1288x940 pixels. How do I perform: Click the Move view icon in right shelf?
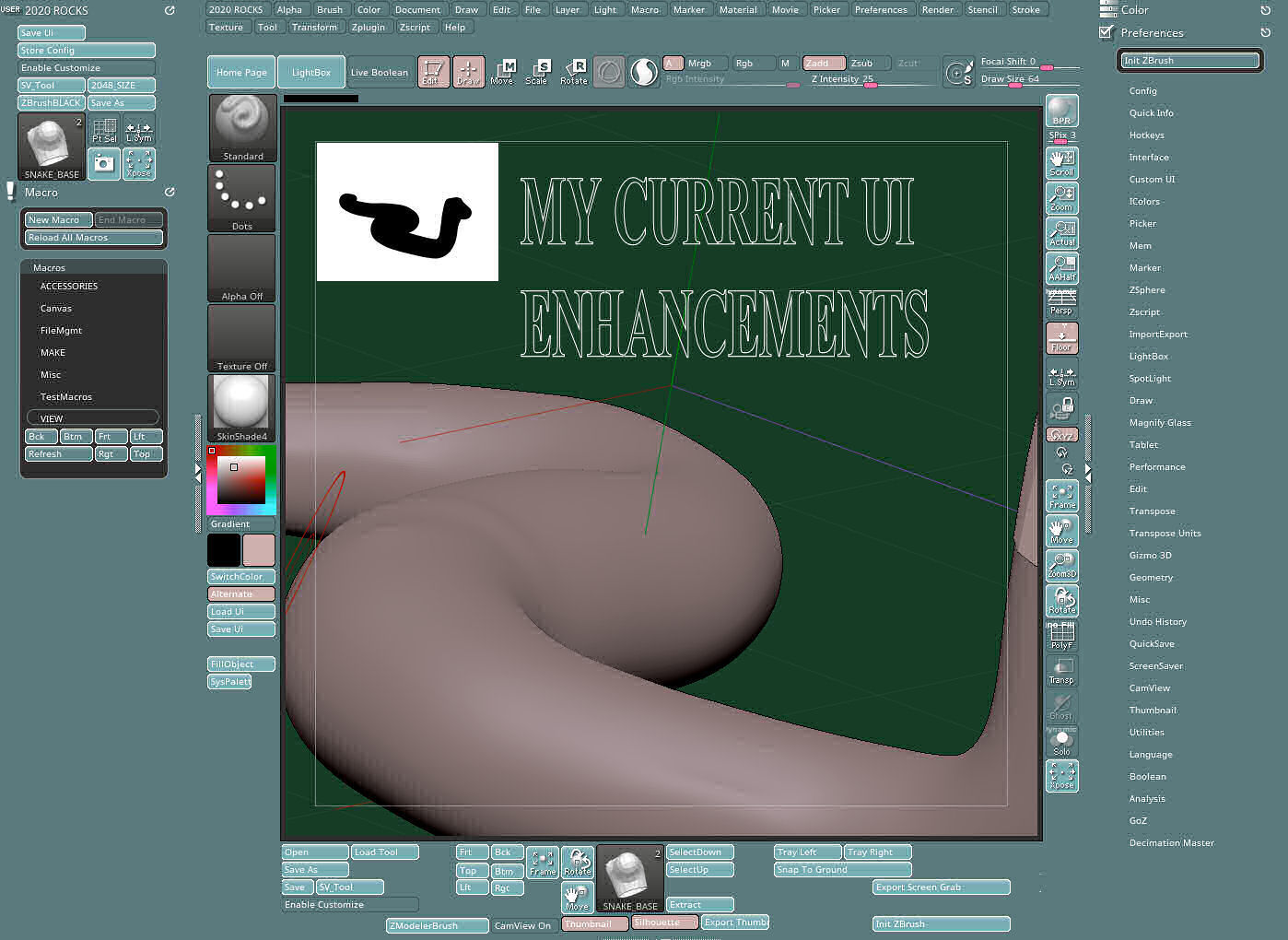[1061, 531]
